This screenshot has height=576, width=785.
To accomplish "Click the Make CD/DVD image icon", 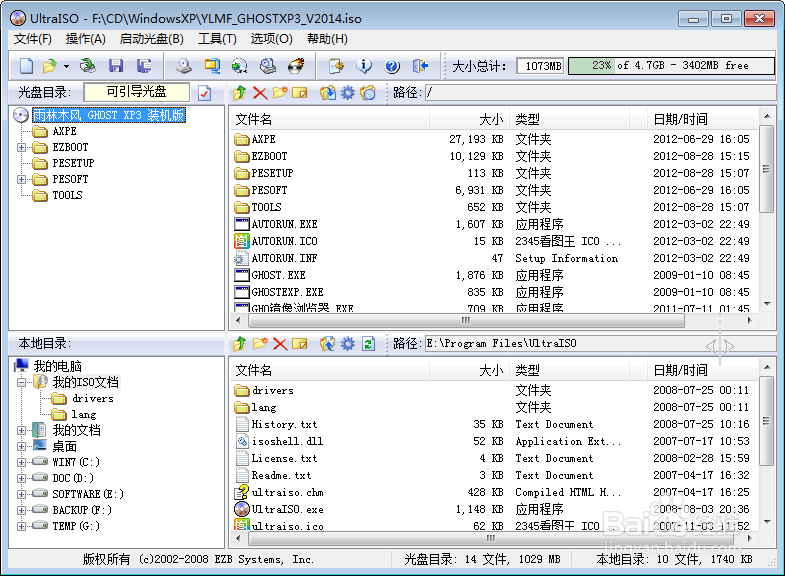I will [x=184, y=66].
